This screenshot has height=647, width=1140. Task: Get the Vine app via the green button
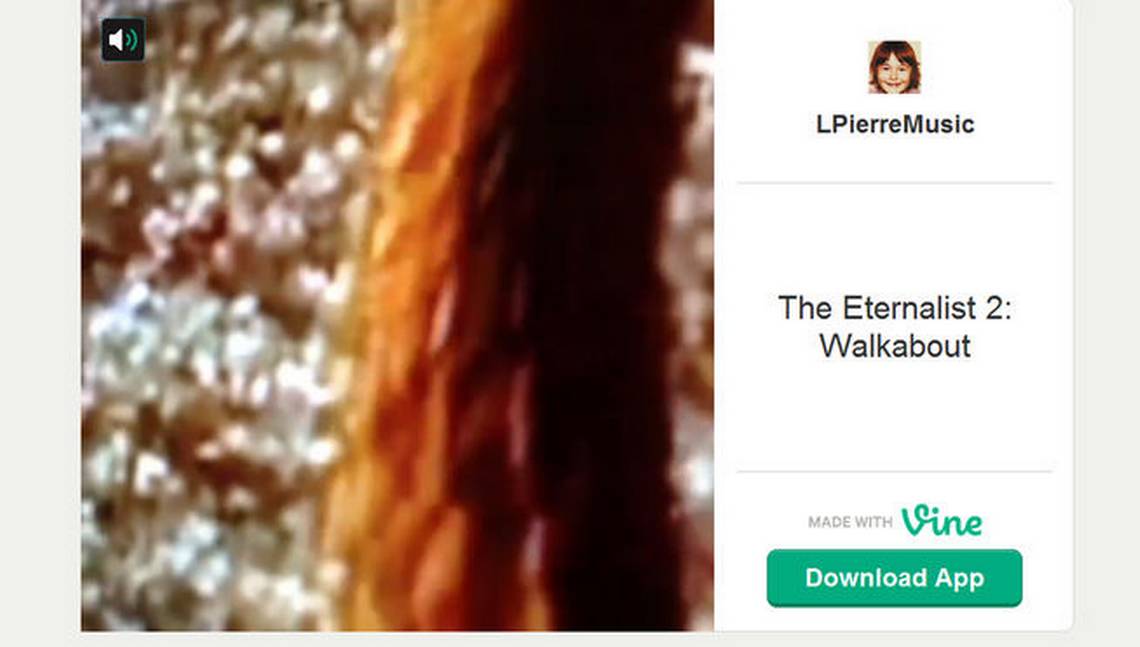click(894, 578)
